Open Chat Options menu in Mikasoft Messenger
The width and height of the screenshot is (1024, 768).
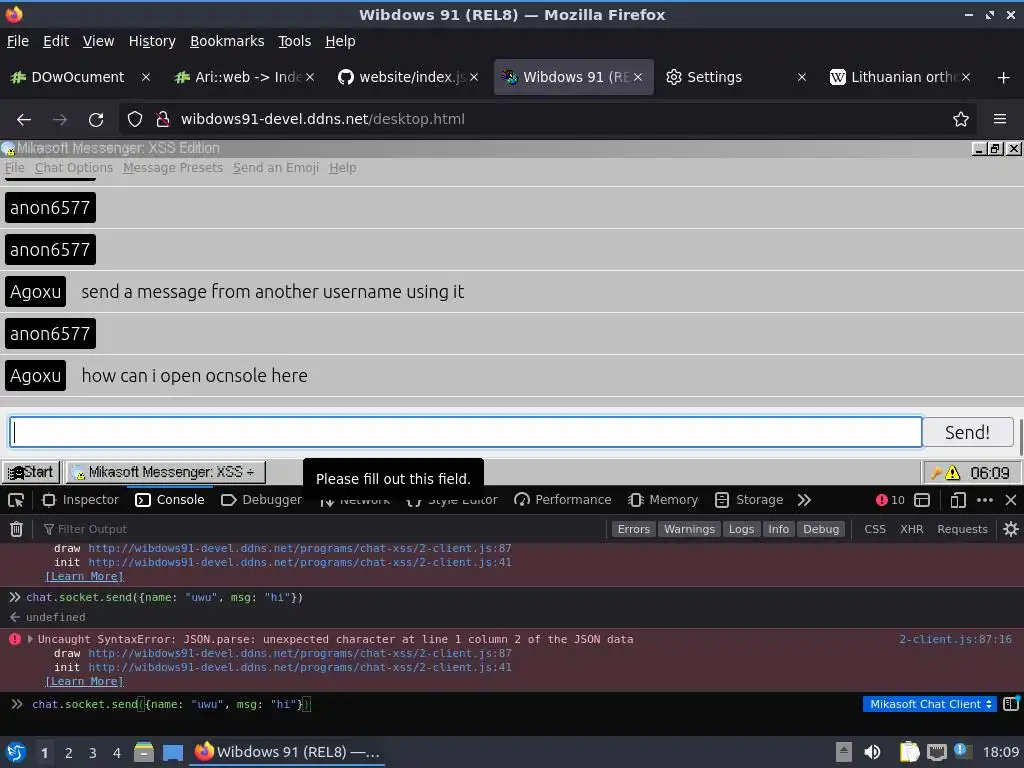[x=74, y=168]
